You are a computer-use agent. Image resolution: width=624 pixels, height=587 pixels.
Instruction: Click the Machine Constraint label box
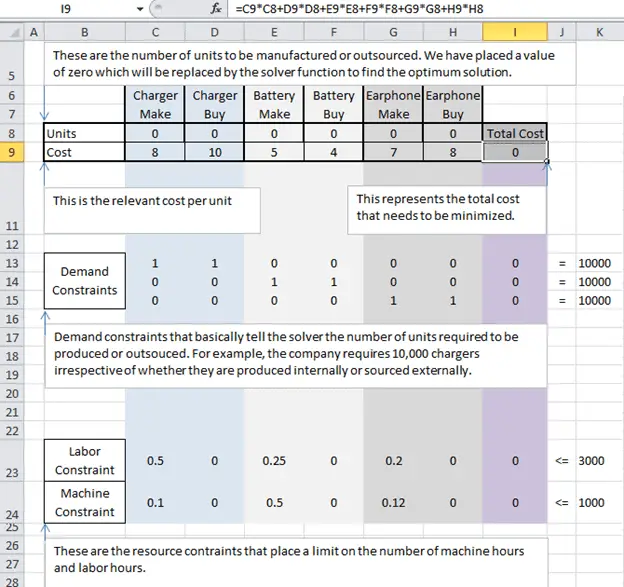(x=85, y=502)
